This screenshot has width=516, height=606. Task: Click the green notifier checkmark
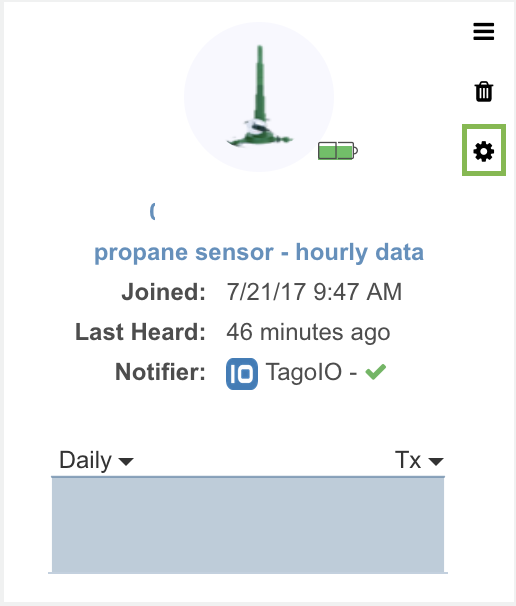[376, 372]
